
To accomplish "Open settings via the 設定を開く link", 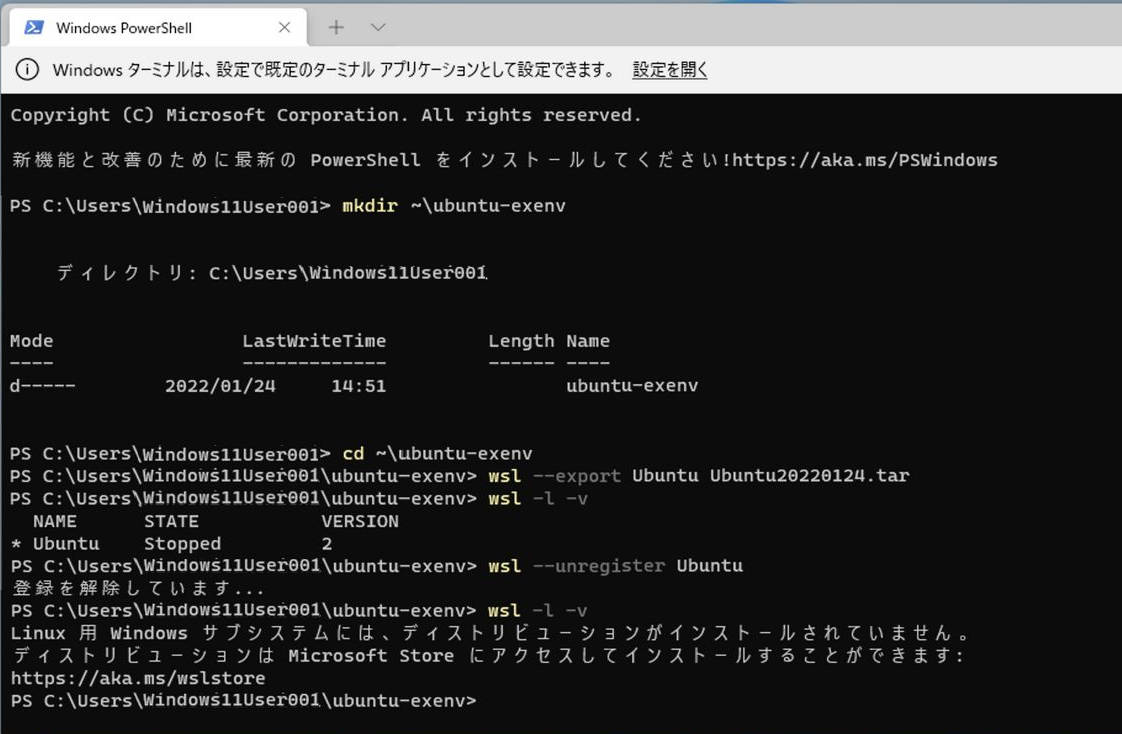I will (x=670, y=69).
